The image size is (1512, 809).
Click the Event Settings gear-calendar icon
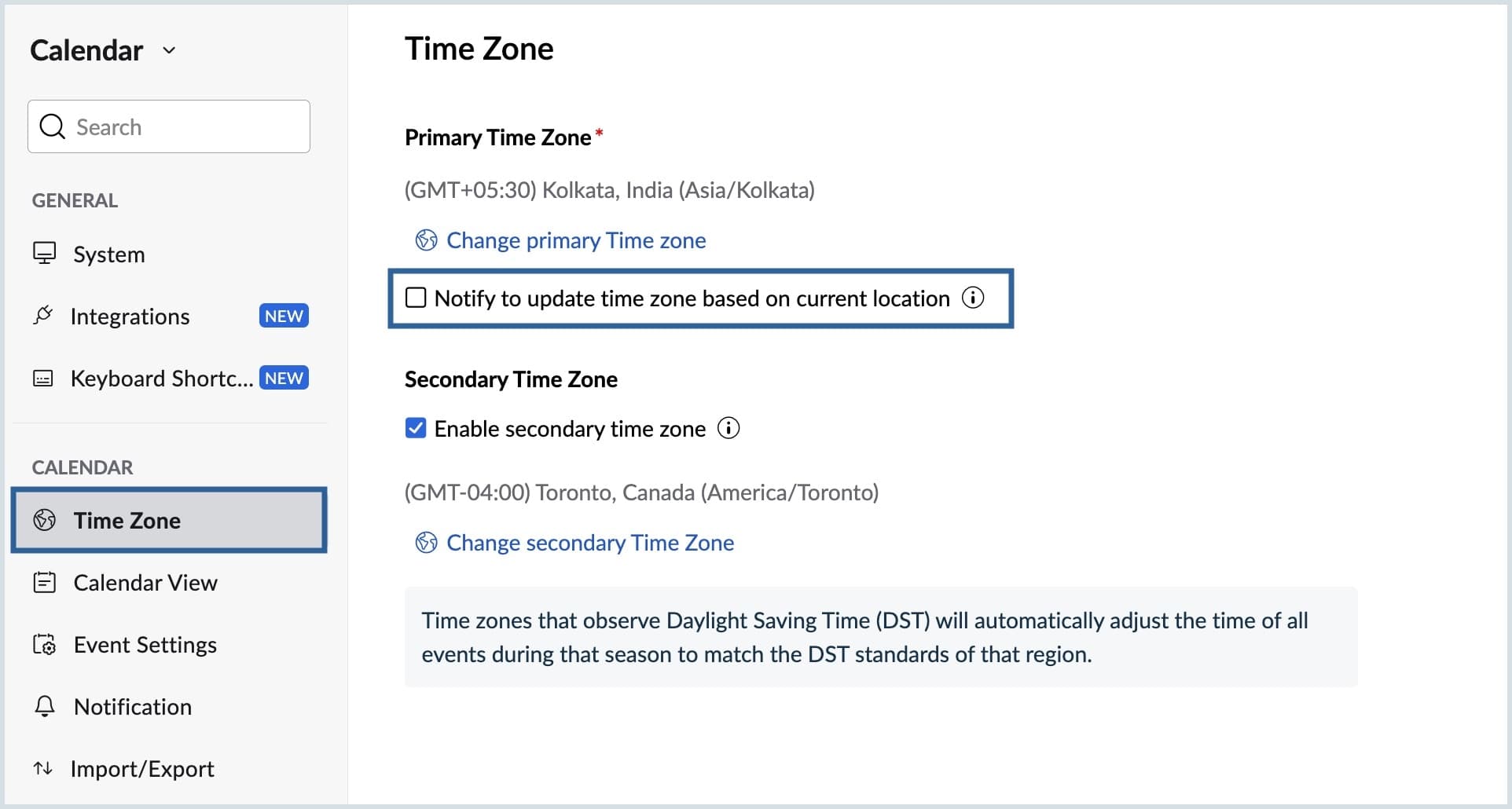point(44,645)
